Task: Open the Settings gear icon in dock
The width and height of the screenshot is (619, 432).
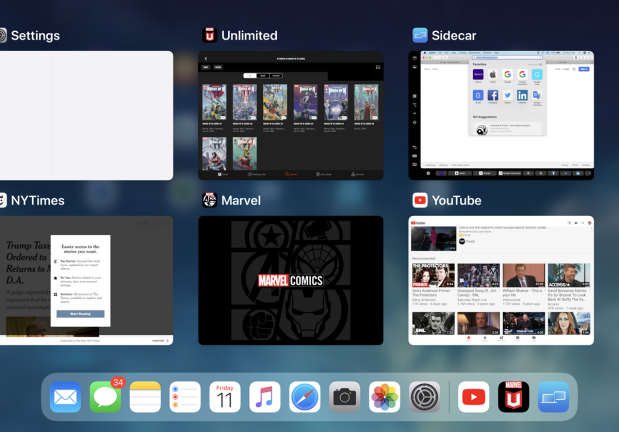Action: point(424,397)
